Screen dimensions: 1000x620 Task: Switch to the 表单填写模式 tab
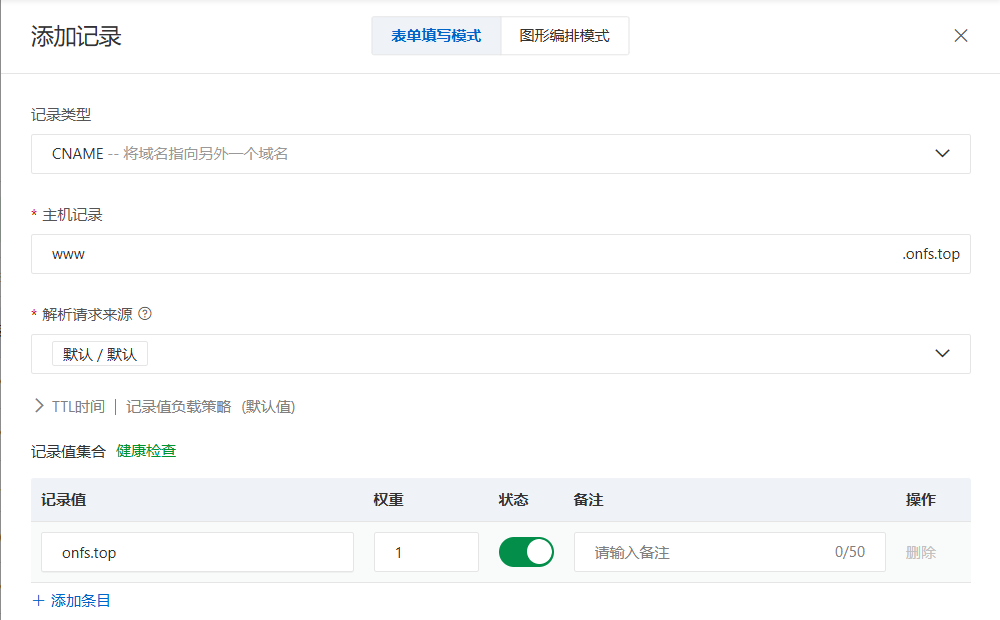click(x=436, y=36)
